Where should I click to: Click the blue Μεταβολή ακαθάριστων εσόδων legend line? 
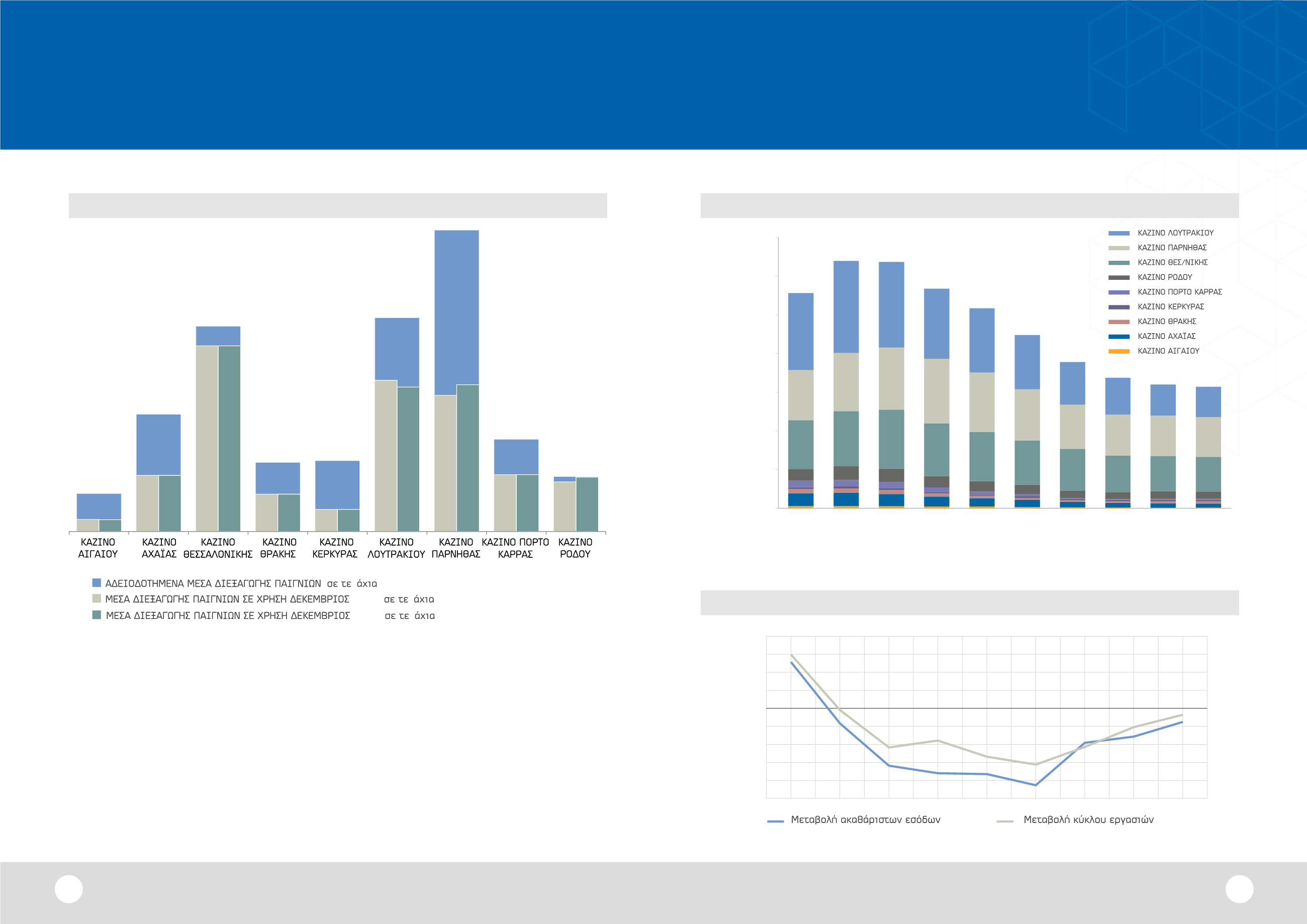(775, 822)
